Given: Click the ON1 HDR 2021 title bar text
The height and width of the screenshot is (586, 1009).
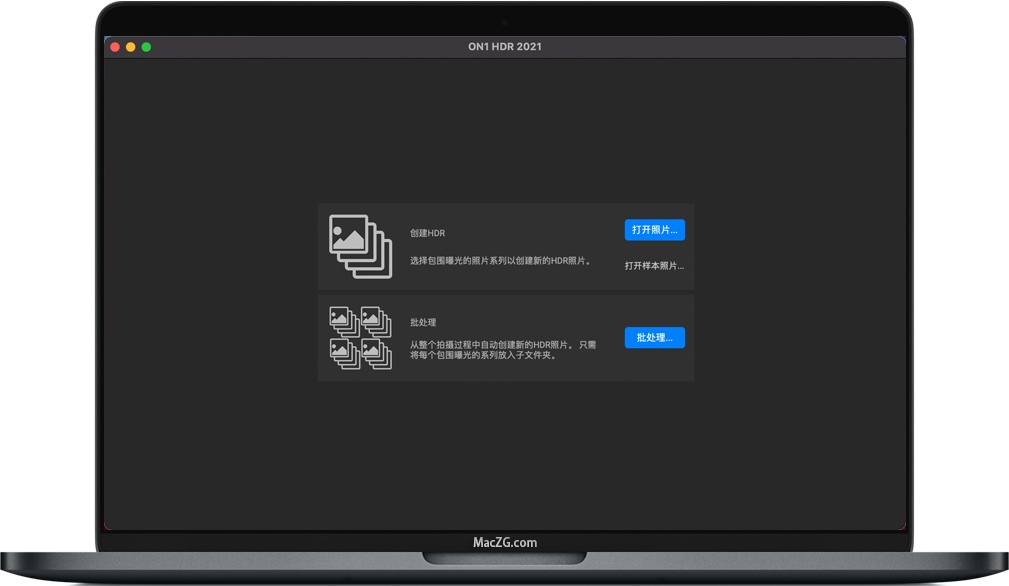Looking at the screenshot, I should pyautogui.click(x=505, y=46).
